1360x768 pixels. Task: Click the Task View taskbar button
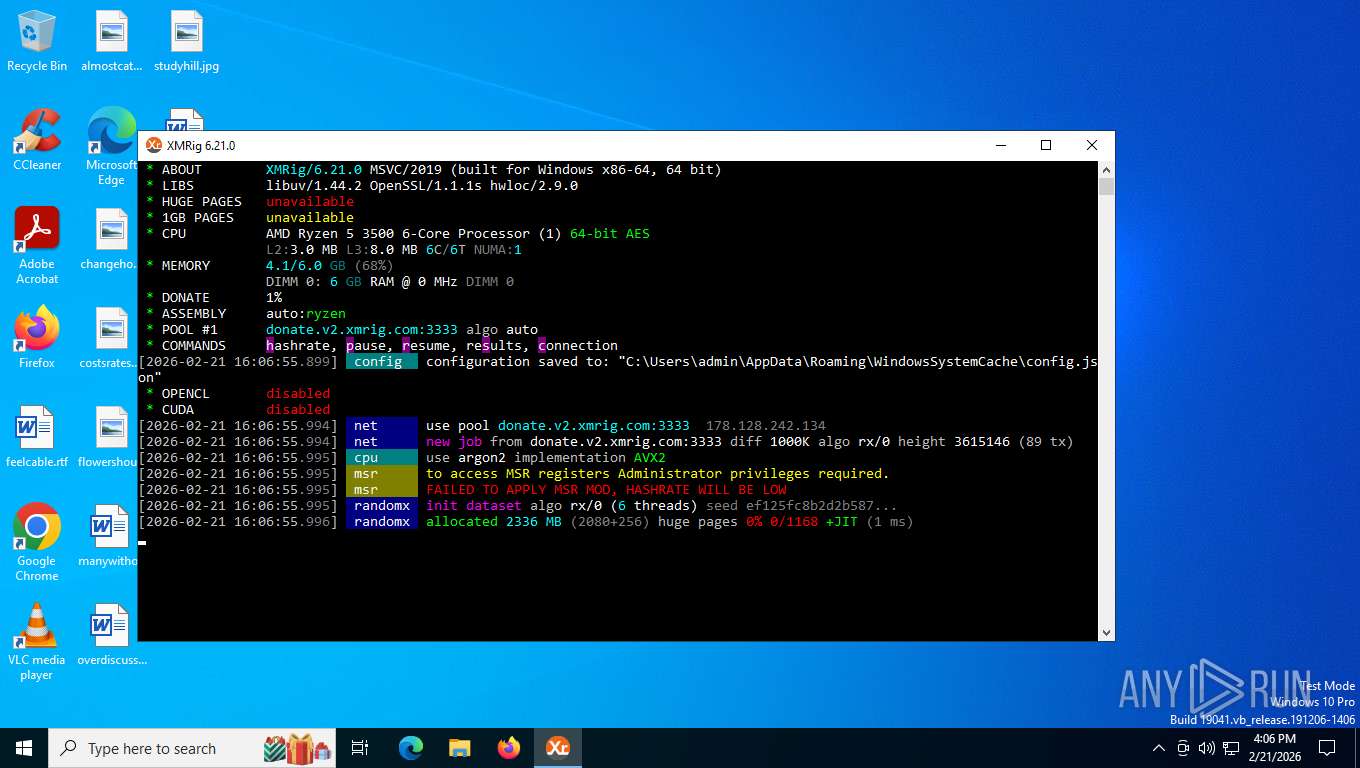pyautogui.click(x=360, y=748)
